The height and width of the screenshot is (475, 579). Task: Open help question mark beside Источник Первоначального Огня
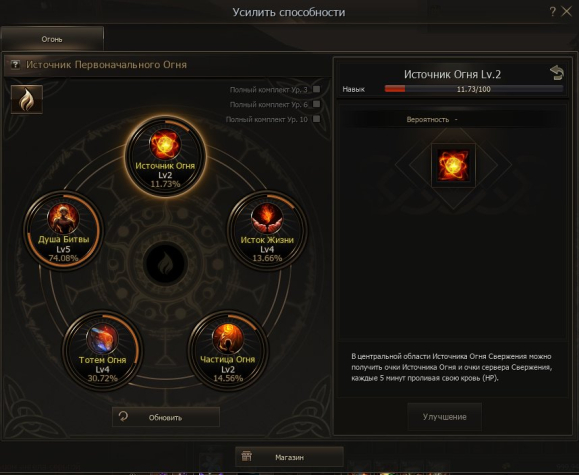pyautogui.click(x=15, y=65)
